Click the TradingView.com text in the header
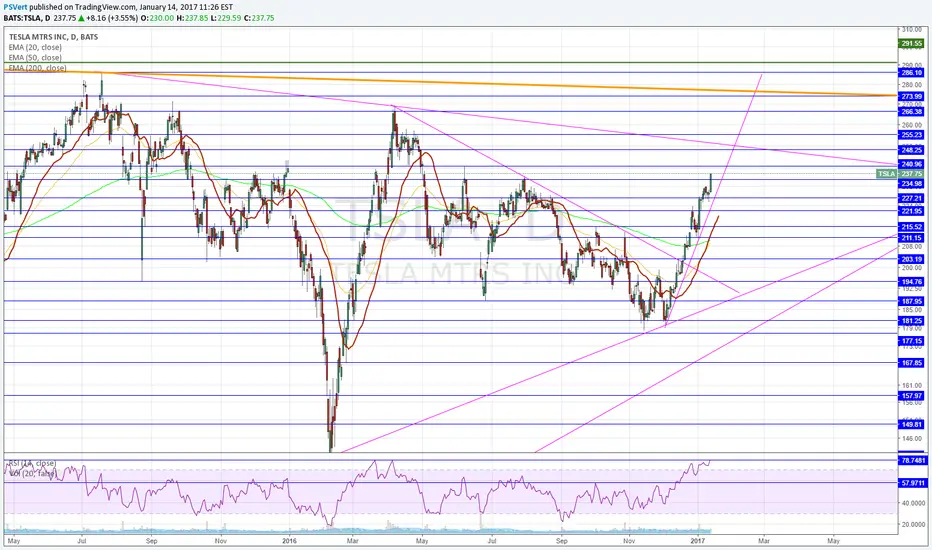 106,7
